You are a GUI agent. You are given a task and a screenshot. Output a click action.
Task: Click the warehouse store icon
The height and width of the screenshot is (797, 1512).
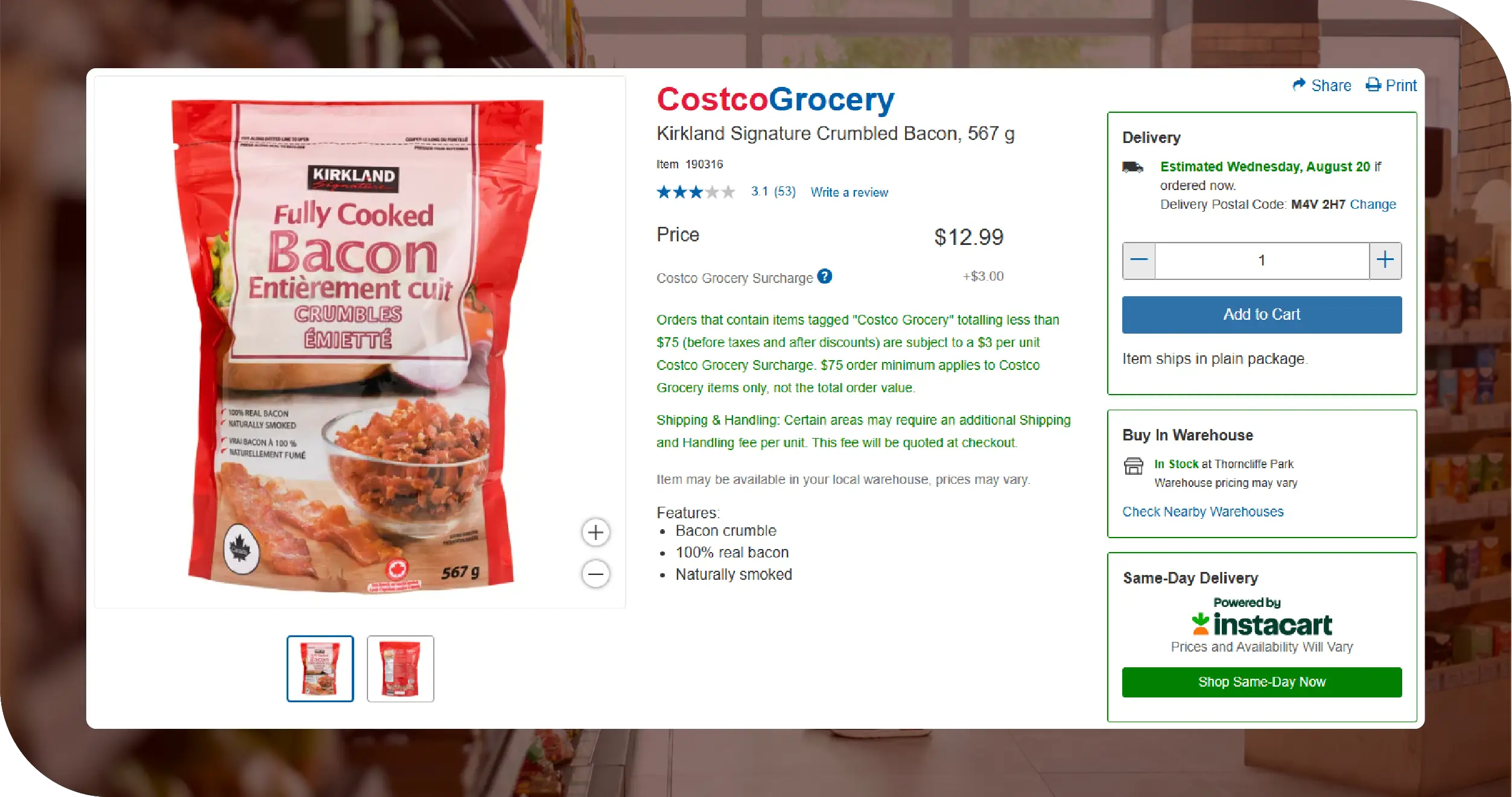[x=1133, y=466]
